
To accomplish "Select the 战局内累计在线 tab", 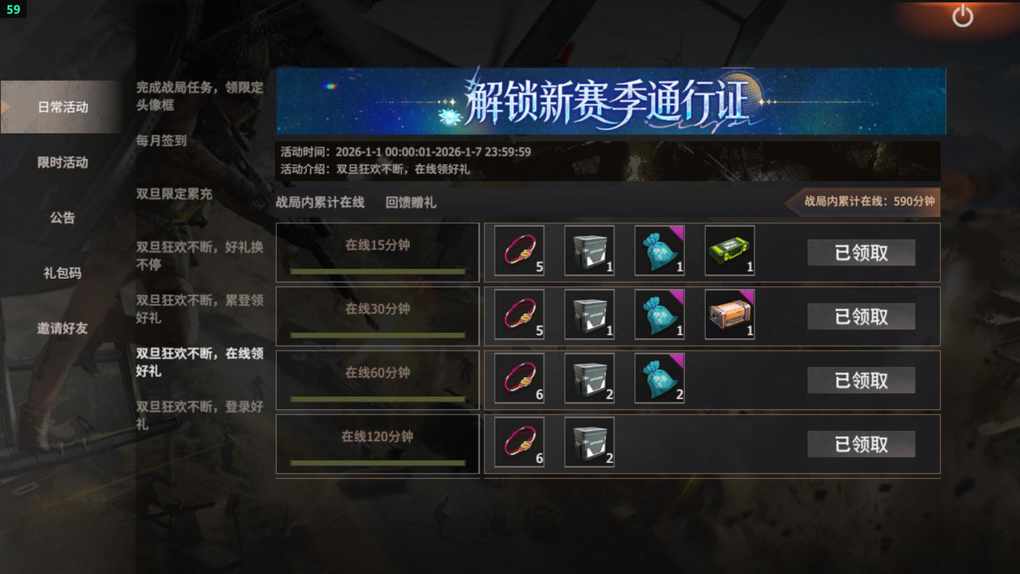I will 319,202.
